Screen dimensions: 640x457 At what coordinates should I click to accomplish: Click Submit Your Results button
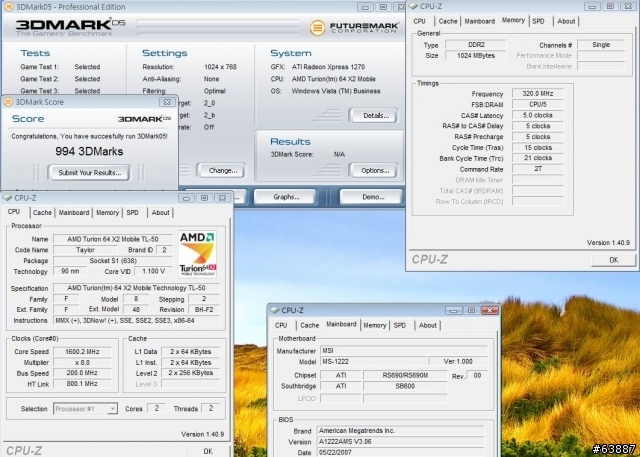(89, 173)
